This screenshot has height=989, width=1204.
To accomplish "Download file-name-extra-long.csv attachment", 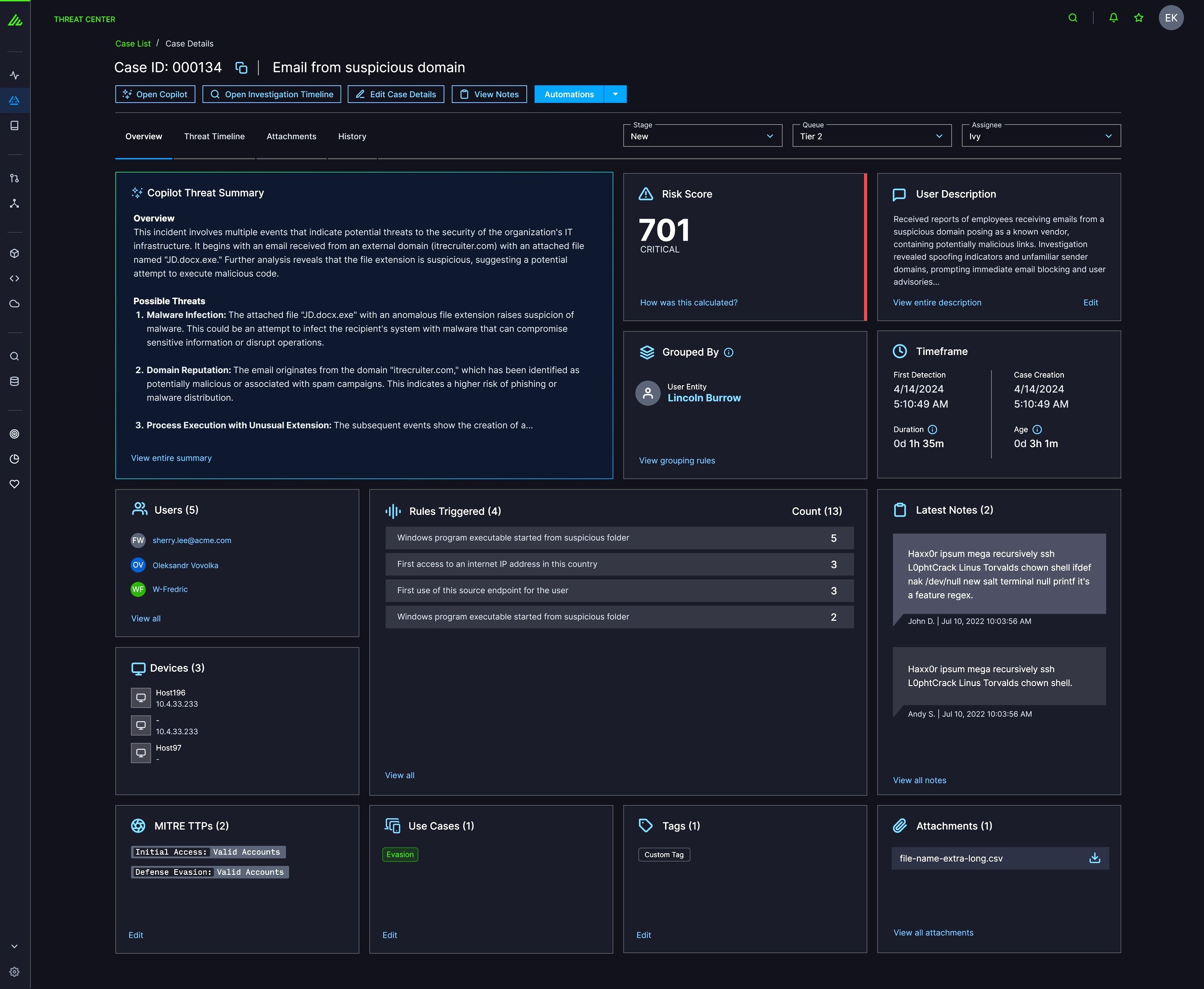I will pyautogui.click(x=1095, y=858).
